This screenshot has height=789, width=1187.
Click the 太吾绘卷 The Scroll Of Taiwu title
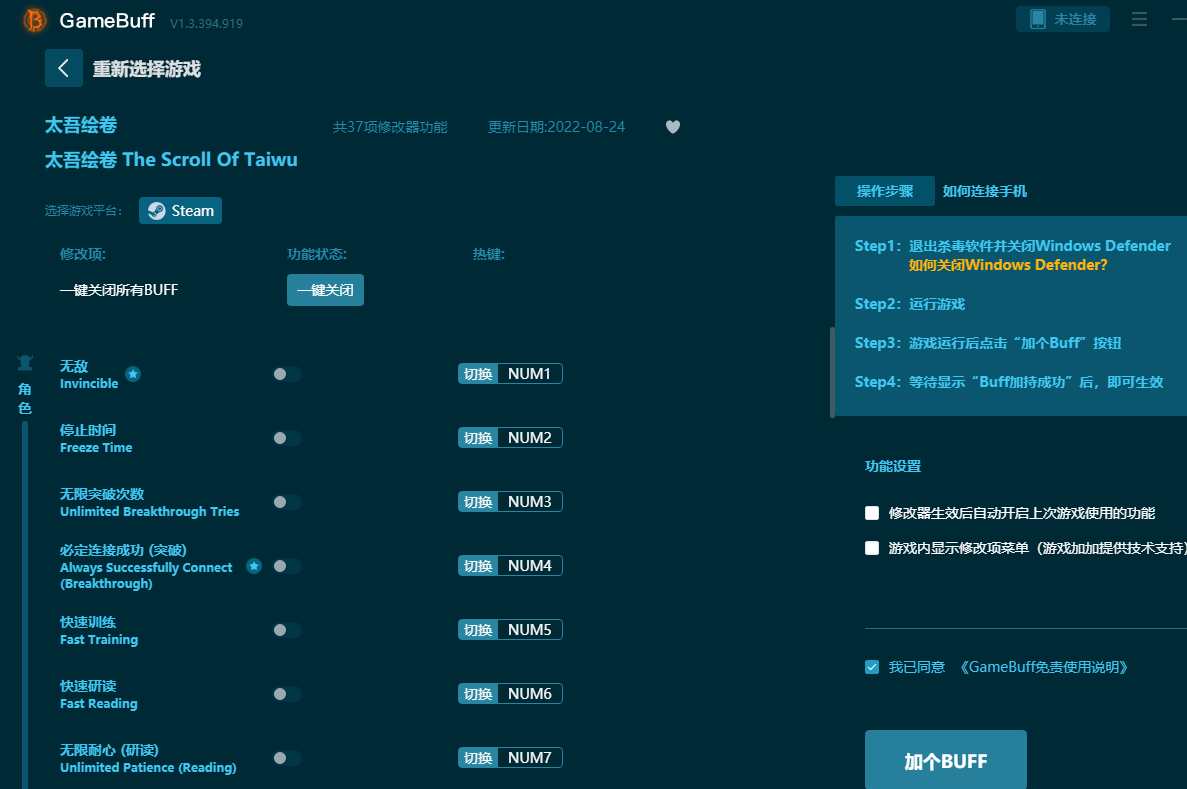pos(171,160)
